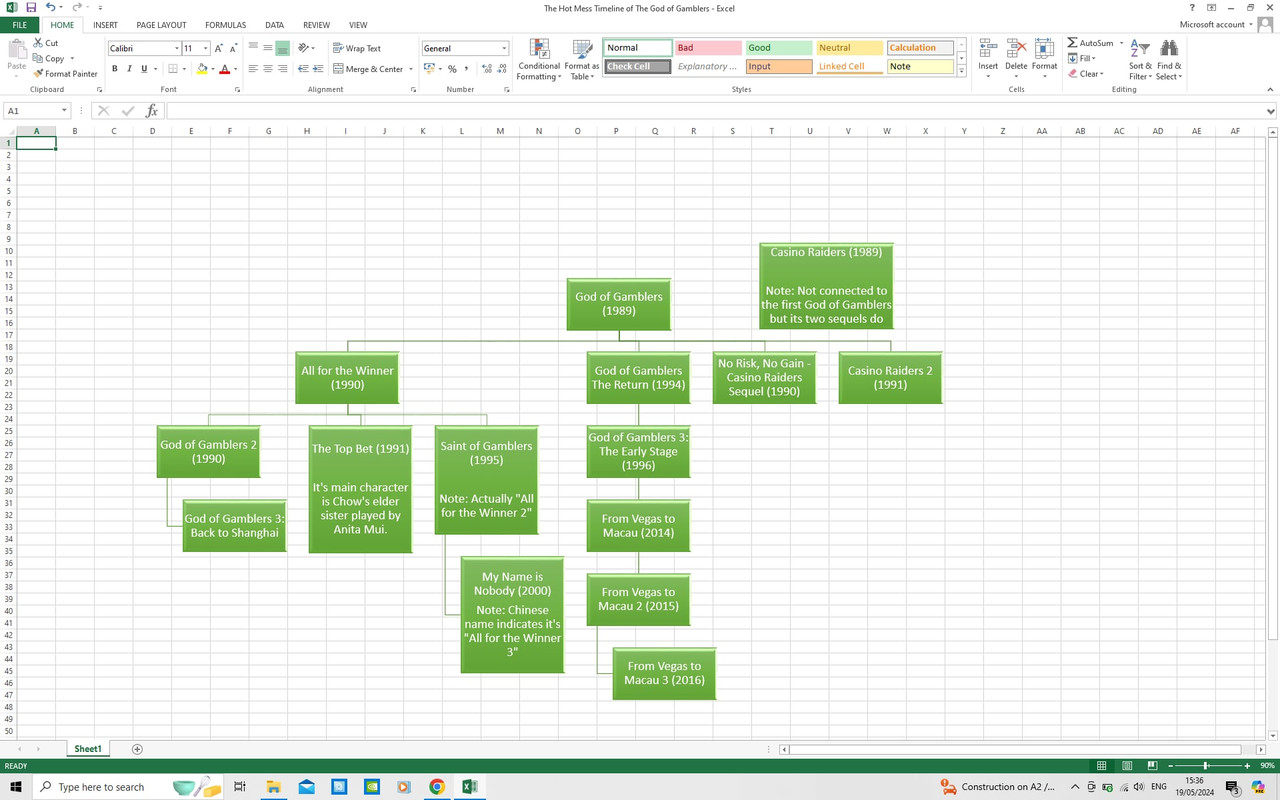Image resolution: width=1280 pixels, height=800 pixels.
Task: Switch to the INSERT tab
Action: [105, 25]
